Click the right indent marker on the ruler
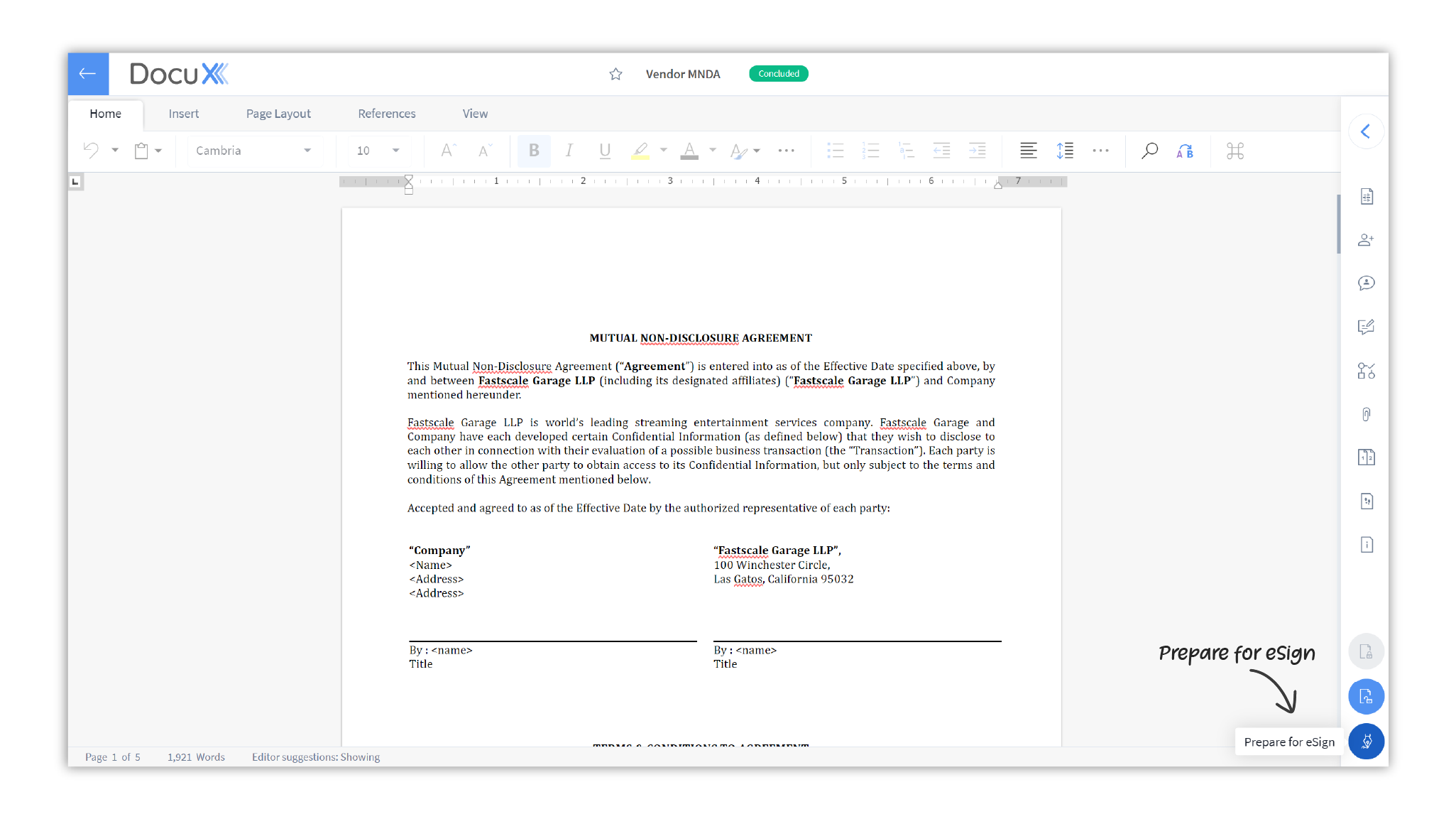1456x819 pixels. point(998,184)
